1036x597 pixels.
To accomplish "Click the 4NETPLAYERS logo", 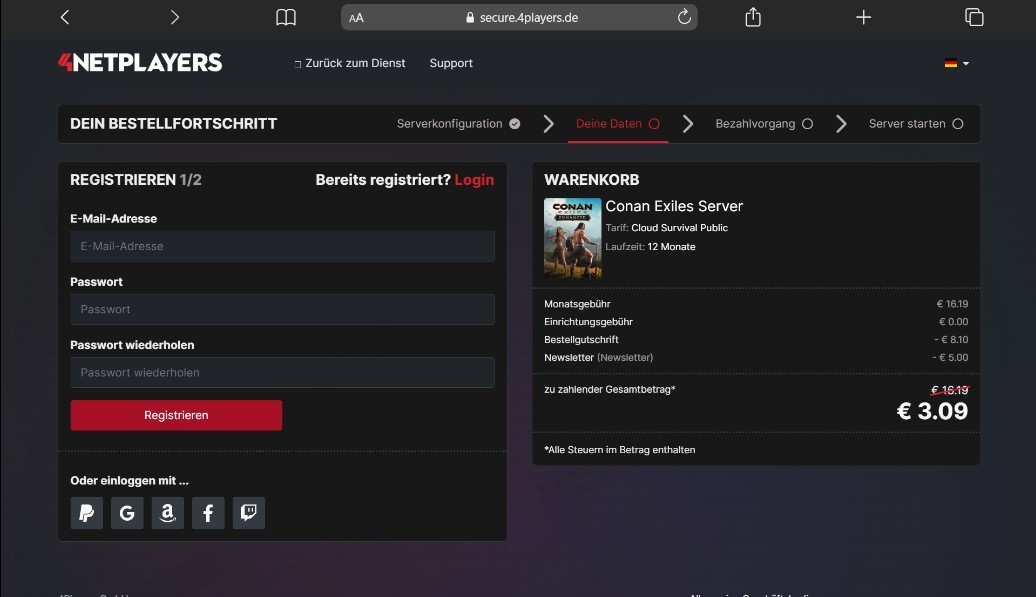I will [140, 63].
